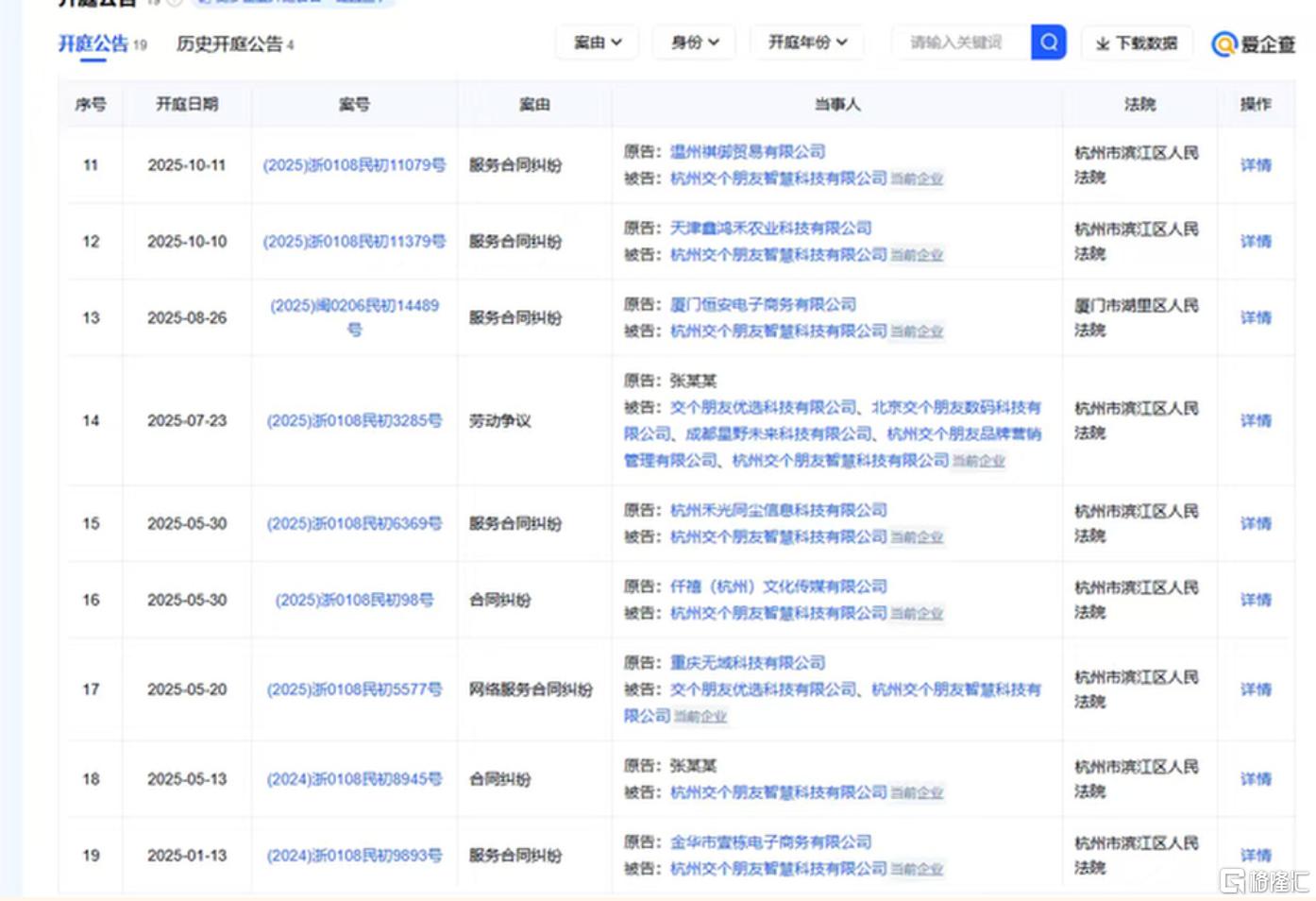This screenshot has height=901, width=1316.
Task: Click 详情 for the 劳动争议 case
Action: (1256, 421)
